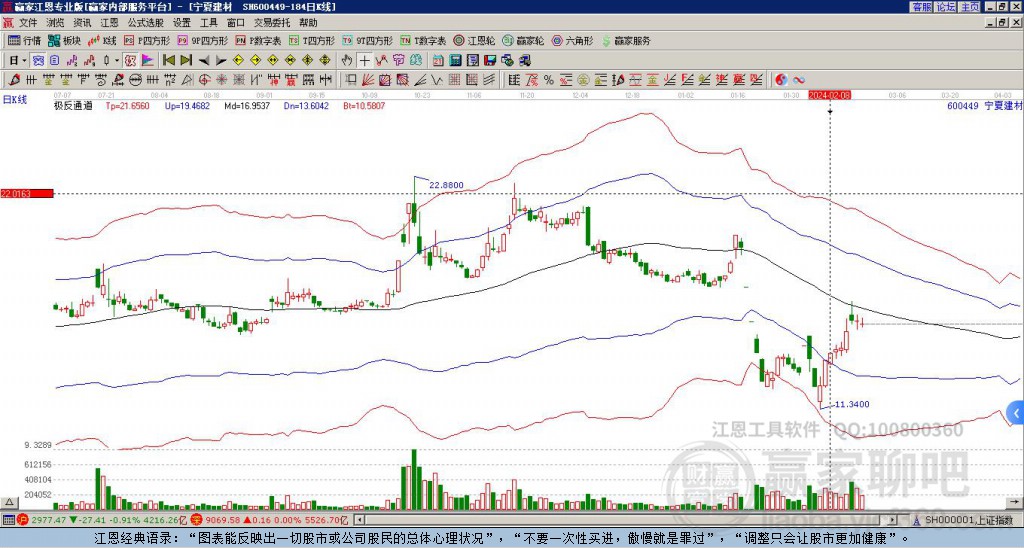Click the 客服 customer service link
The height and width of the screenshot is (548, 1024).
[x=921, y=7]
